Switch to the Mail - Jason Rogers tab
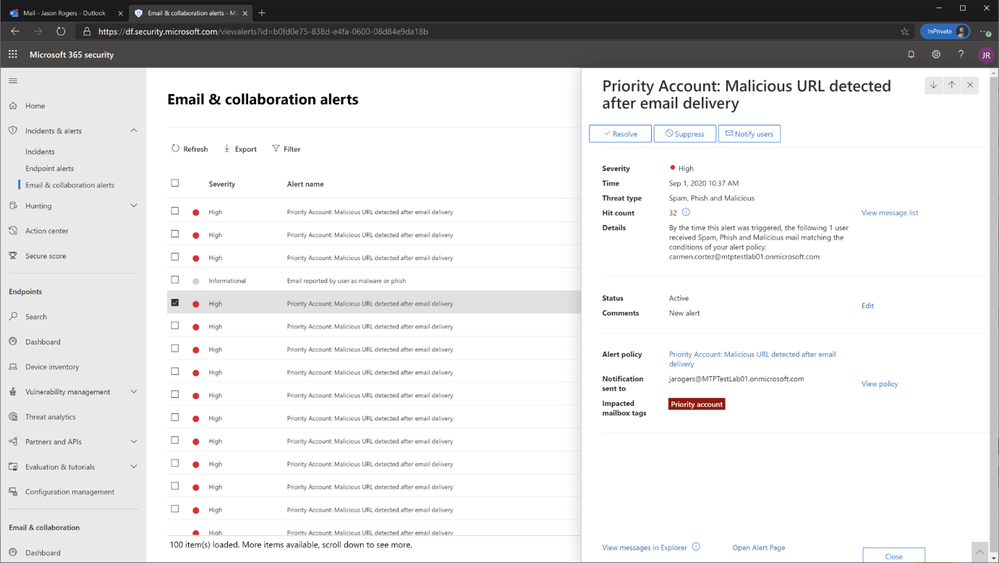The image size is (999, 563). [x=62, y=13]
